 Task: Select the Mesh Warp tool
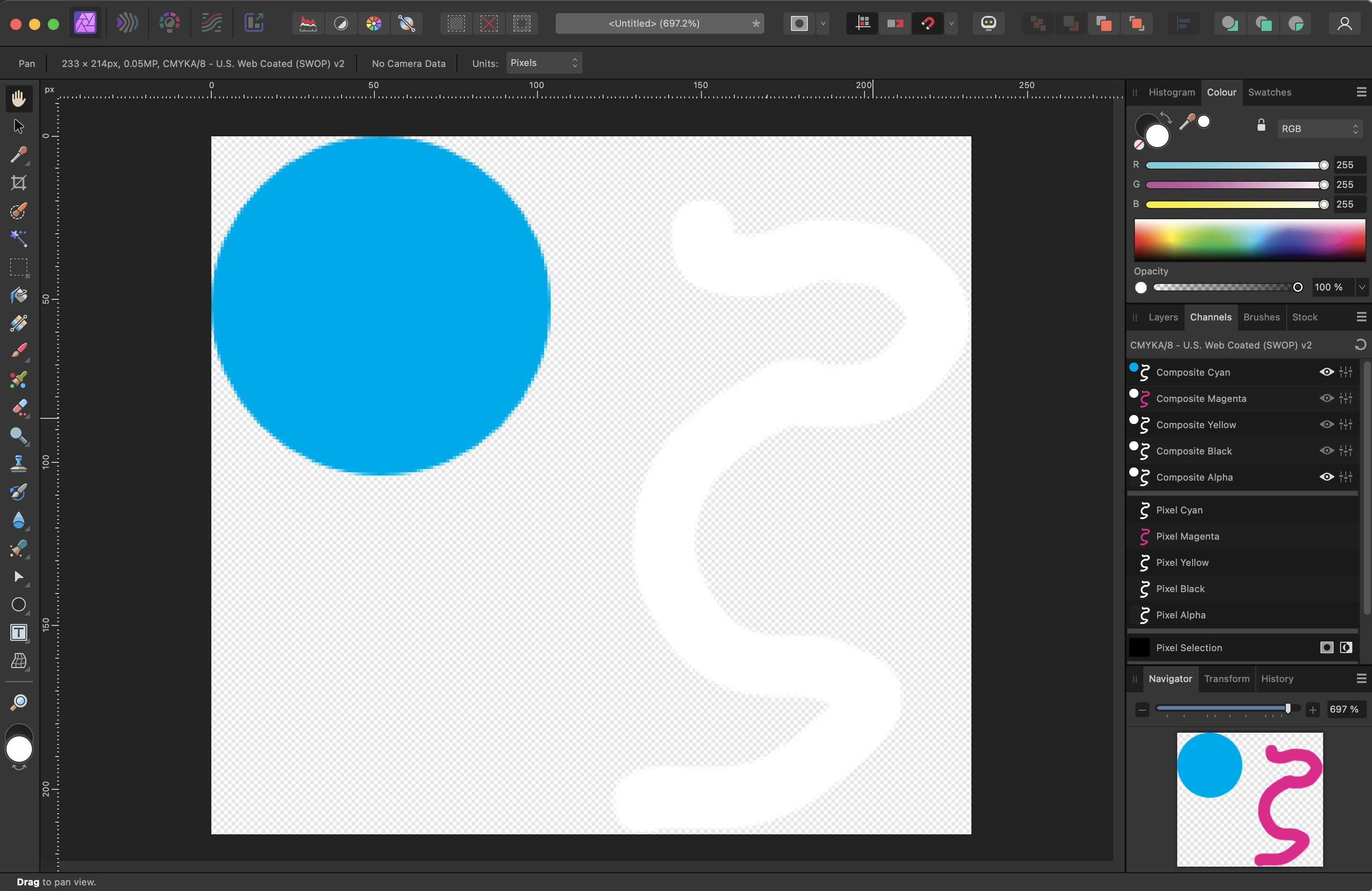click(18, 661)
